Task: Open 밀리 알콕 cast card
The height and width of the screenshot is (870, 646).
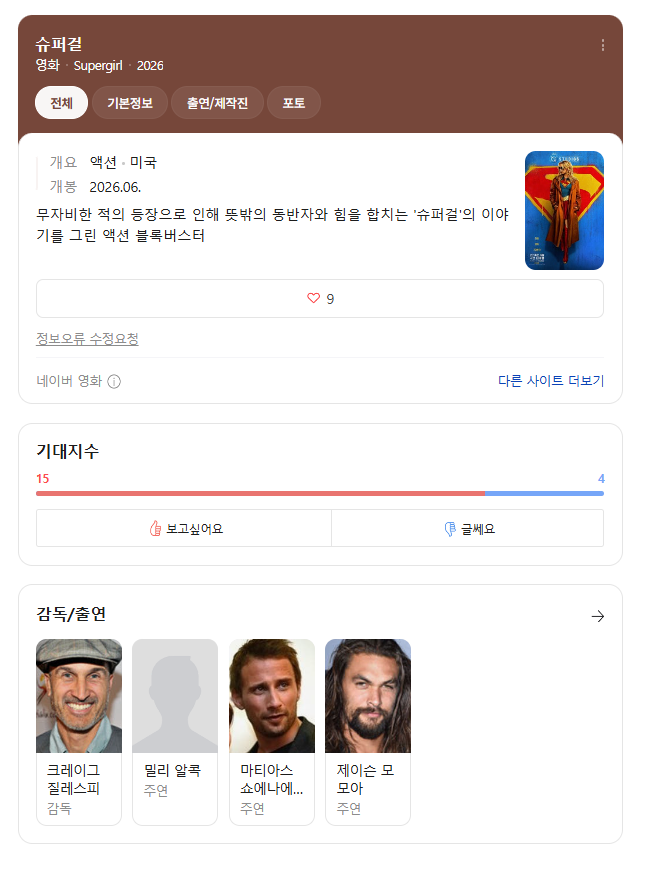Action: point(175,732)
